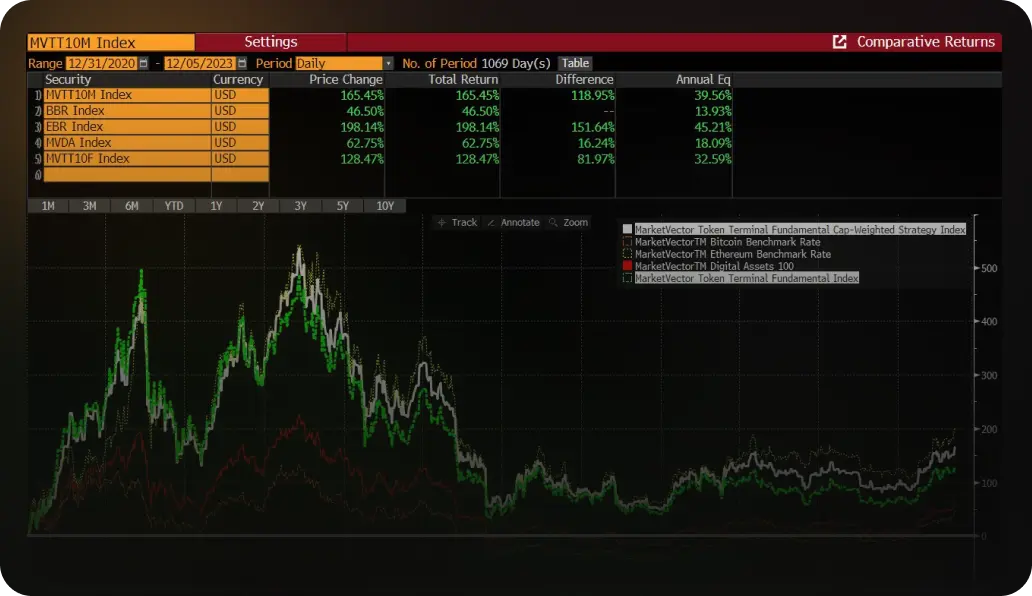Select 1M time range
This screenshot has width=1032, height=596.
coord(48,206)
